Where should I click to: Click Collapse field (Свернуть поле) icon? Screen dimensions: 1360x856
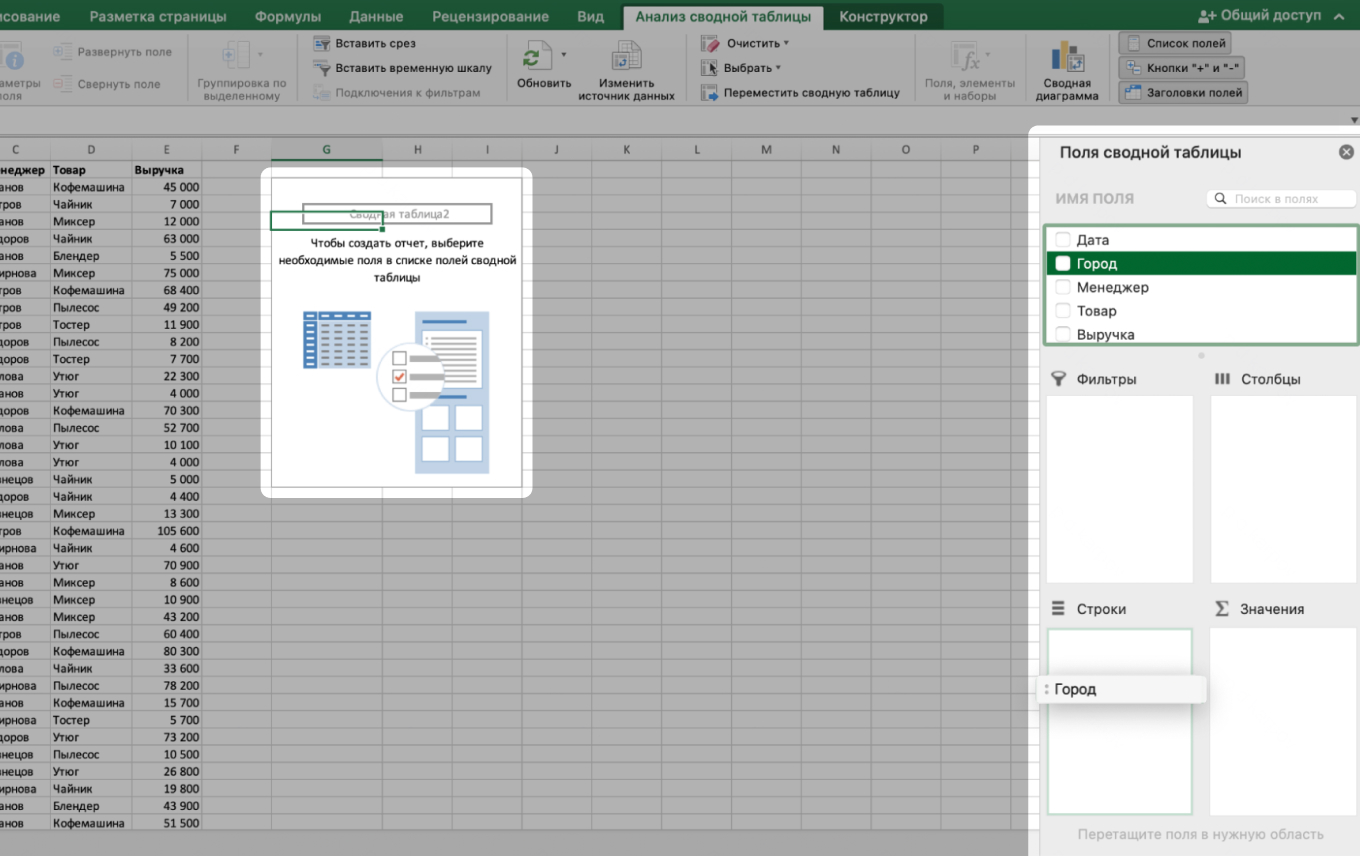pos(63,84)
